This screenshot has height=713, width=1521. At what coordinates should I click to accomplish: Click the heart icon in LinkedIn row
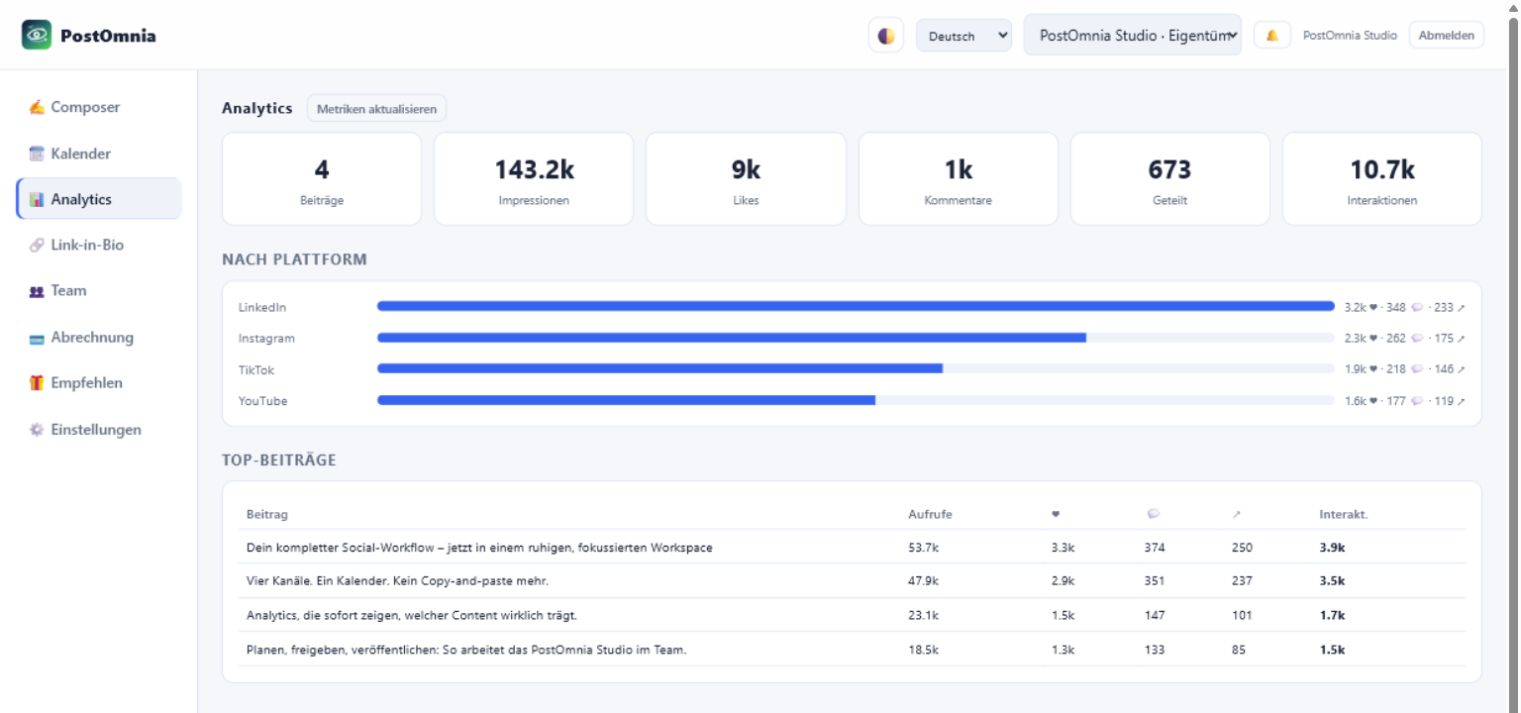click(x=1373, y=307)
